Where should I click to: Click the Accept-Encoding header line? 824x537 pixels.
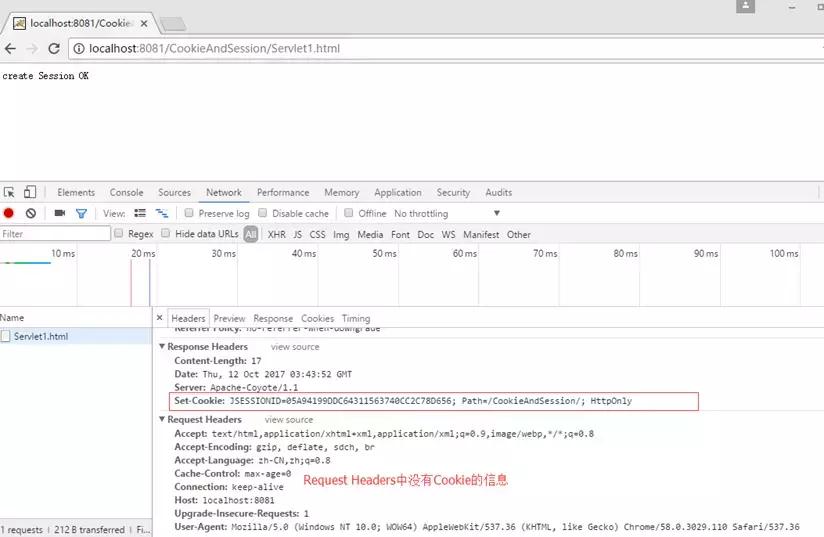click(x=274, y=447)
